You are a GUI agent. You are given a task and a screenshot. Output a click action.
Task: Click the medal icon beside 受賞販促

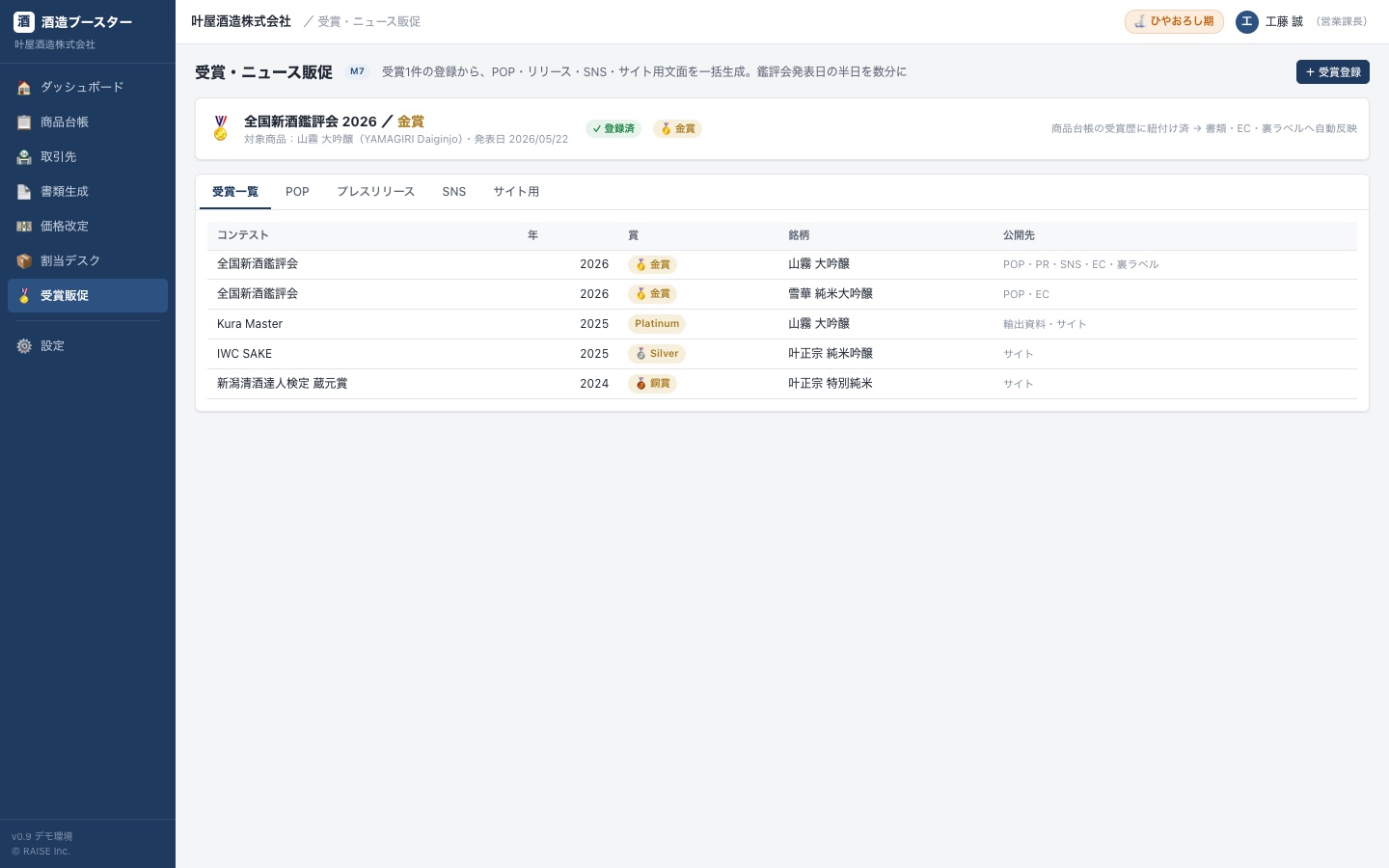pyautogui.click(x=24, y=296)
